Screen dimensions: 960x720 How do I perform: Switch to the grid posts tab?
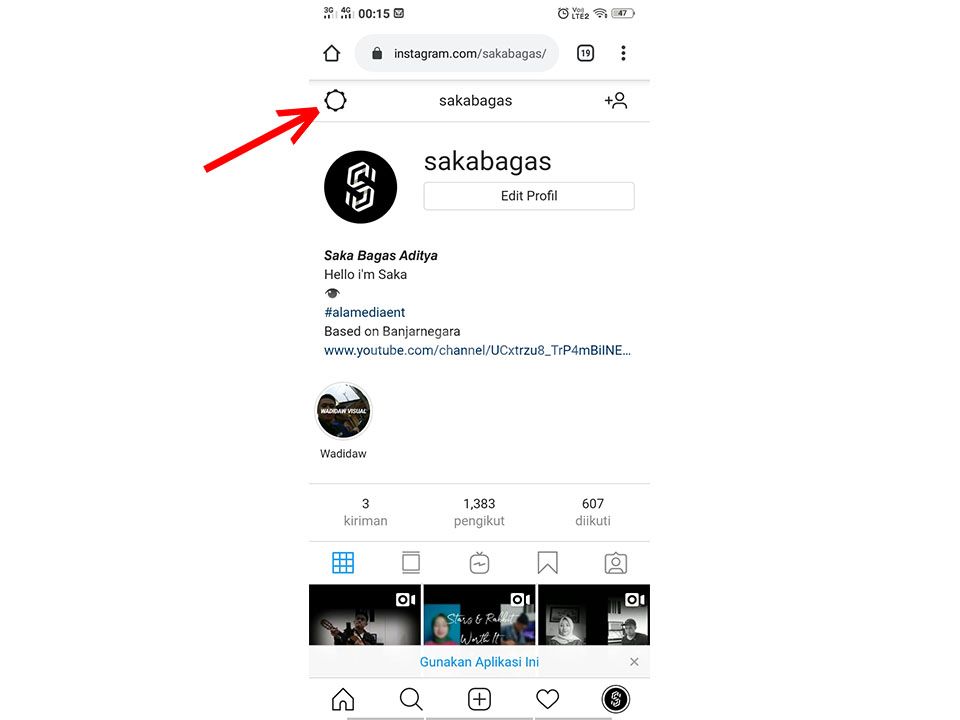click(343, 563)
